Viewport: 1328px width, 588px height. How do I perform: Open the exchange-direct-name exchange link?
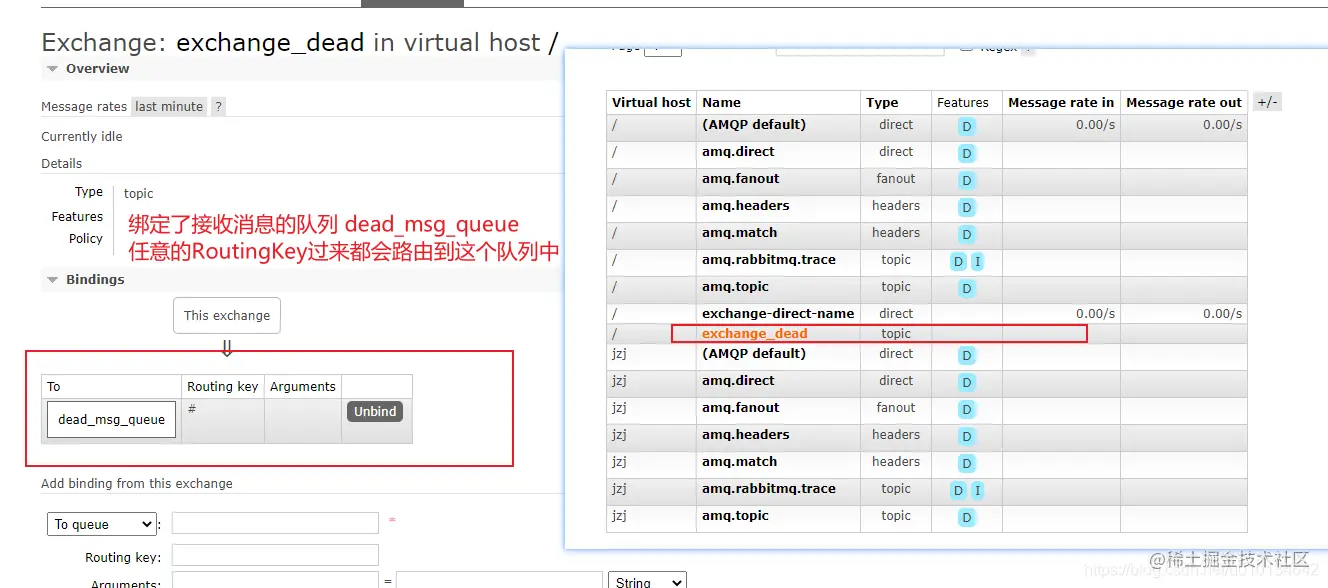tap(778, 314)
